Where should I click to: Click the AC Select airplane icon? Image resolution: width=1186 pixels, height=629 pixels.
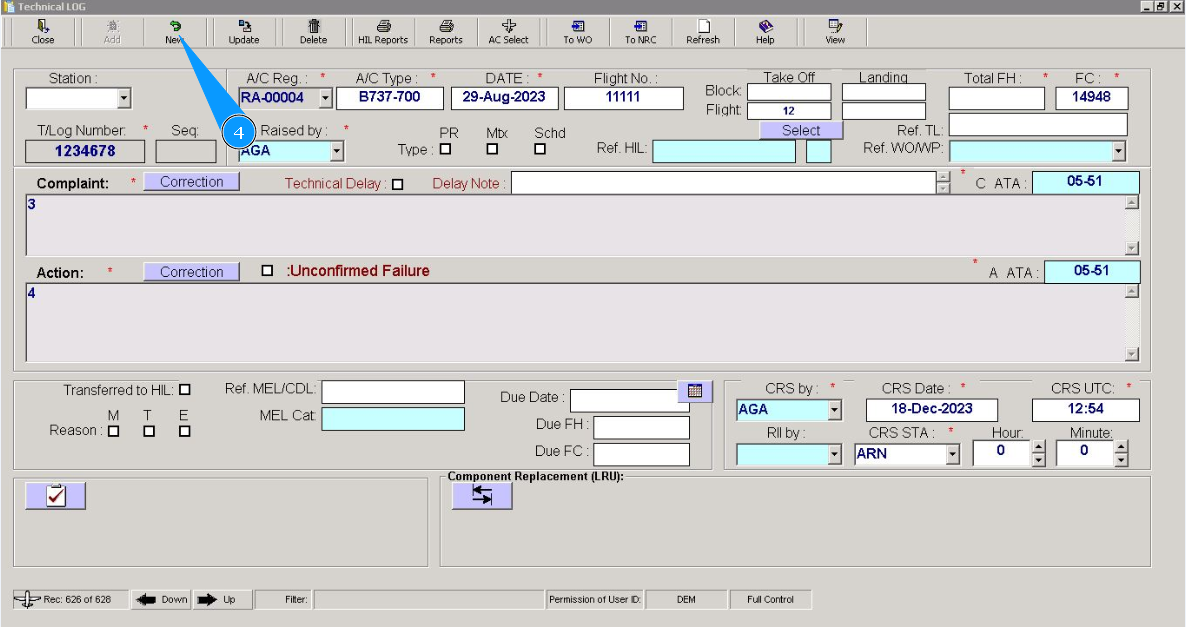coord(508,33)
